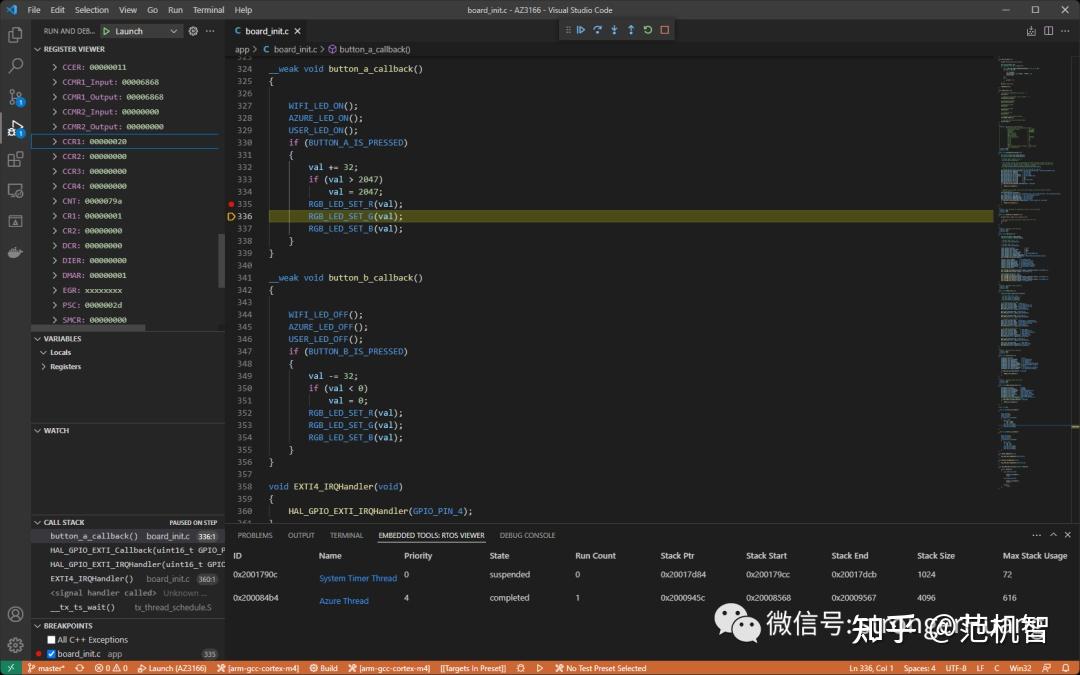Open the Manage gear in activity bar

(15, 645)
